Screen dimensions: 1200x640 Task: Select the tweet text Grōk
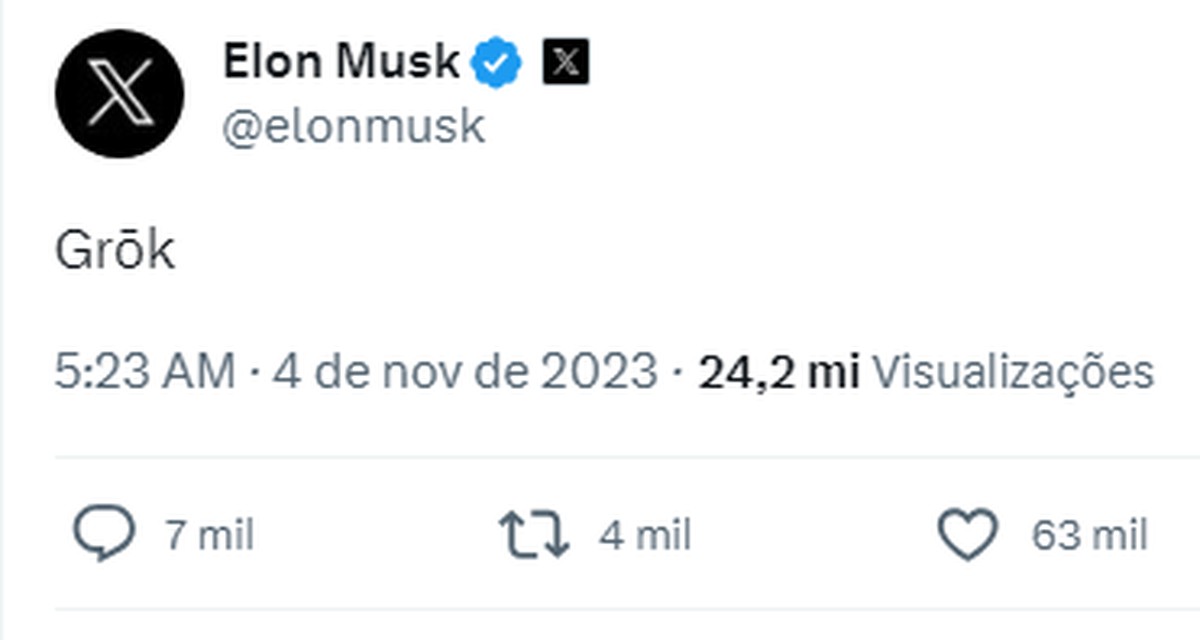[x=115, y=251]
